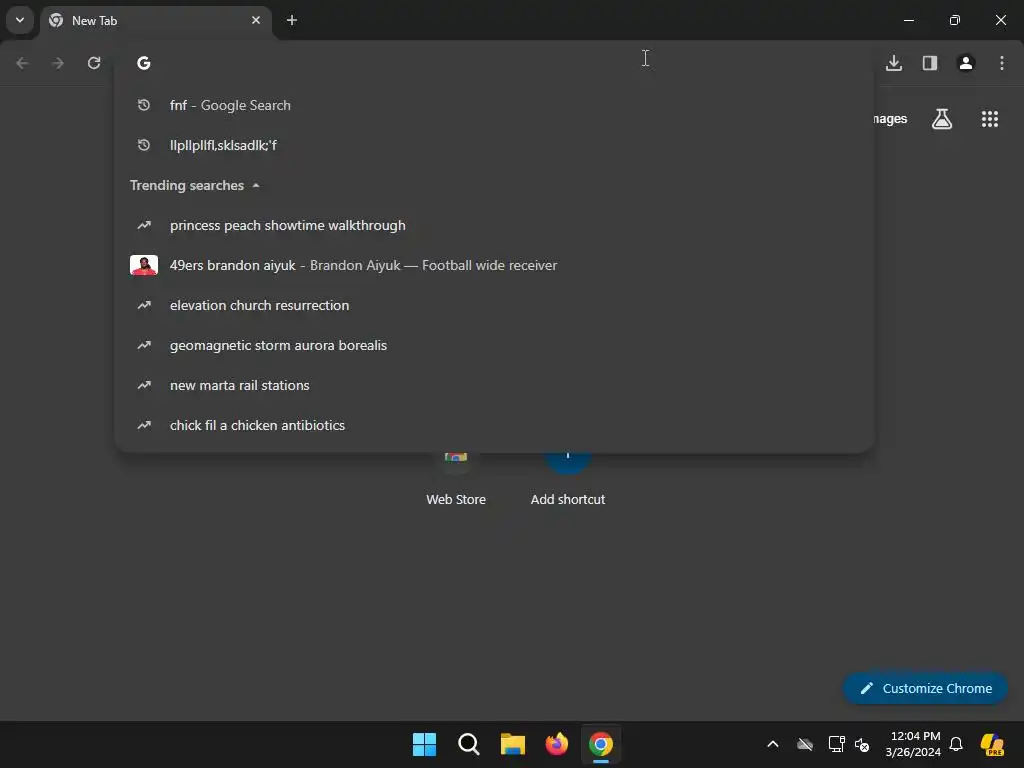
Task: Select '49ers brandon aiyuk' suggestion
Action: pos(494,265)
